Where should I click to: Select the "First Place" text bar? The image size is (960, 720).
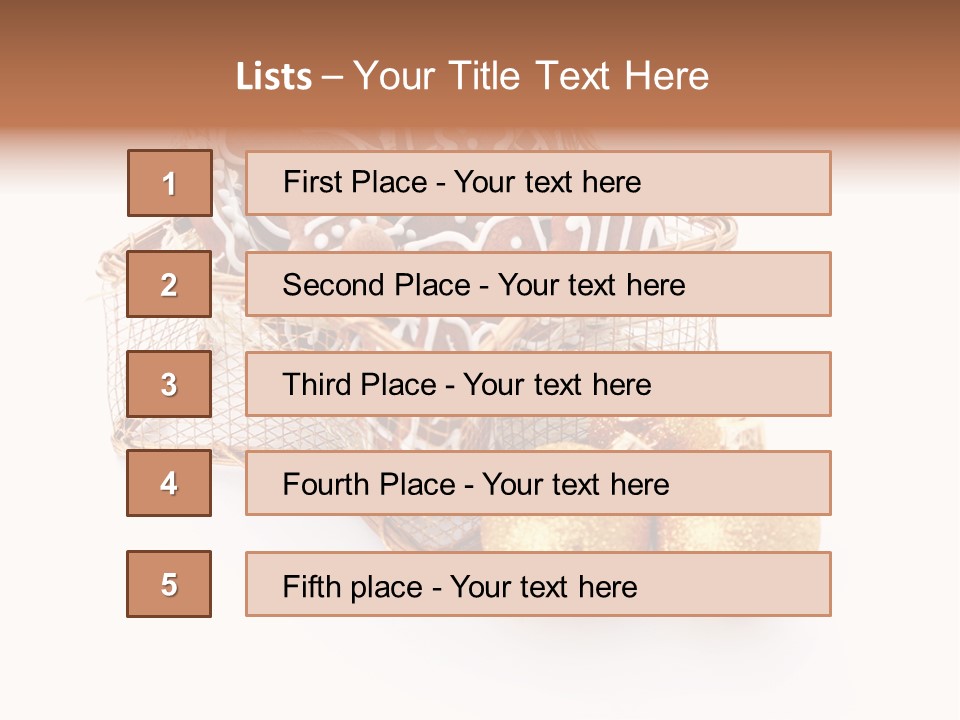point(538,183)
